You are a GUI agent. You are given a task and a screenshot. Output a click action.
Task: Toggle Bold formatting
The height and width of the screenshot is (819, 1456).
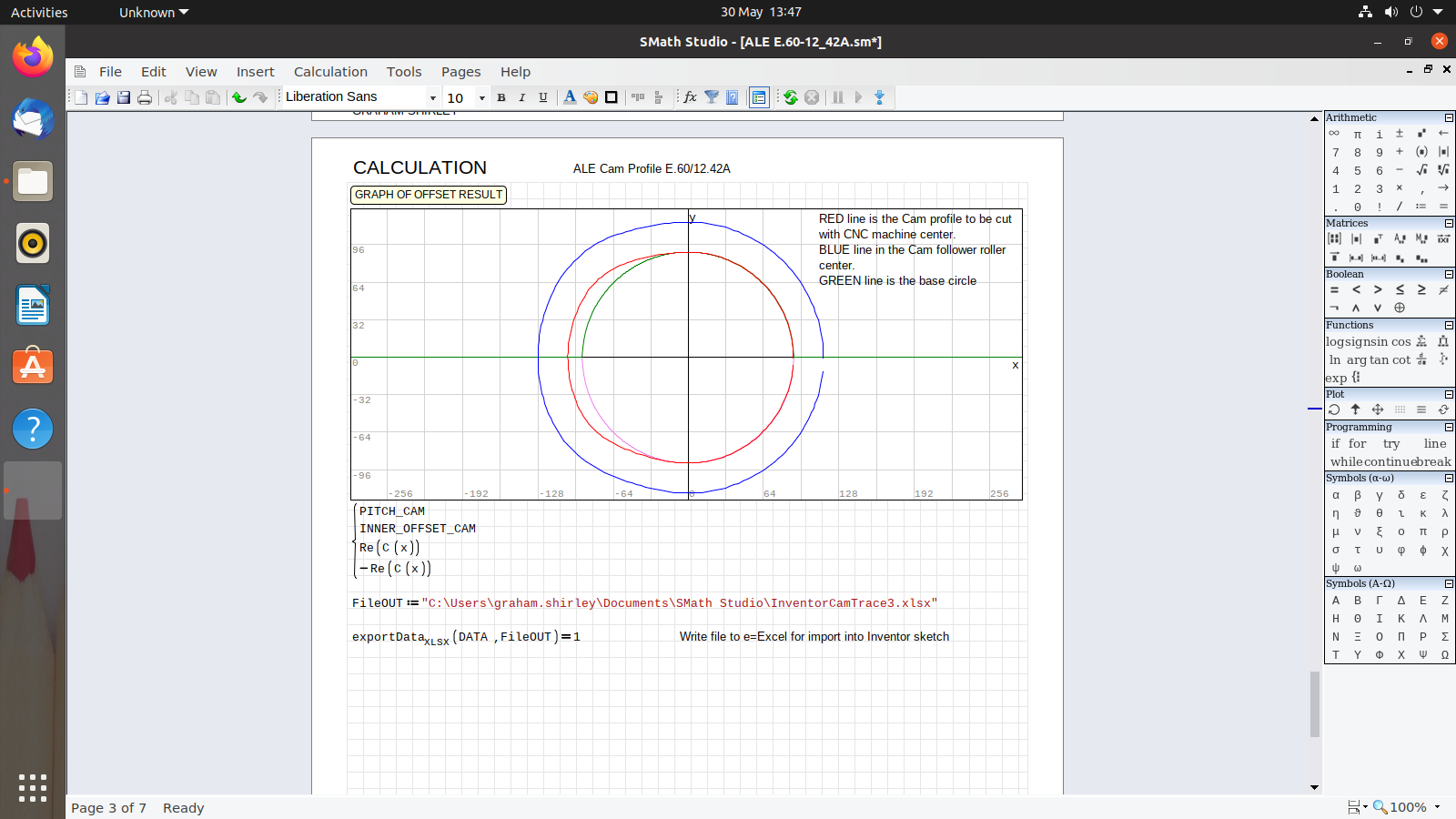click(x=501, y=97)
